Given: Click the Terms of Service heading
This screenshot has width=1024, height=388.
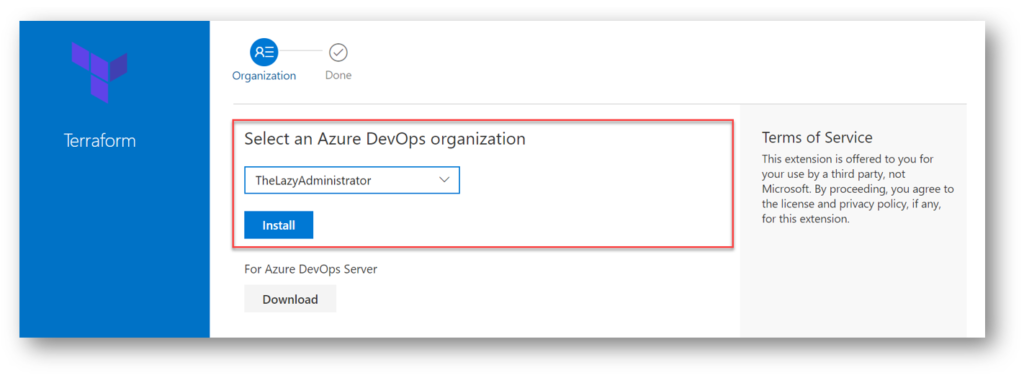Looking at the screenshot, I should pyautogui.click(x=817, y=138).
